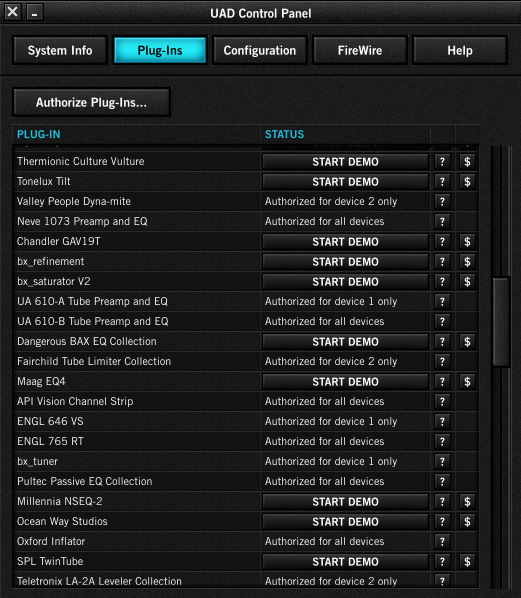Click question mark for bx_refinement
The height and width of the screenshot is (598, 521).
442,262
